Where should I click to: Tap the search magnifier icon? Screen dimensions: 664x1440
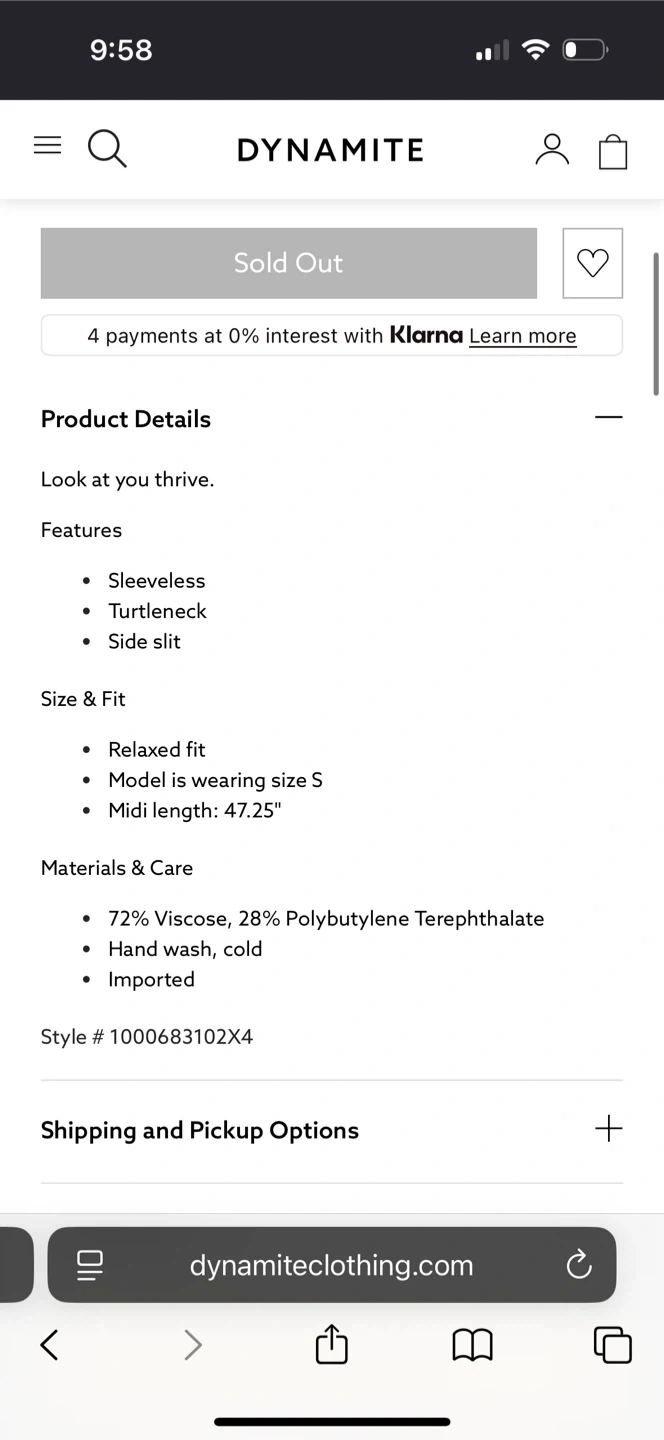point(107,149)
